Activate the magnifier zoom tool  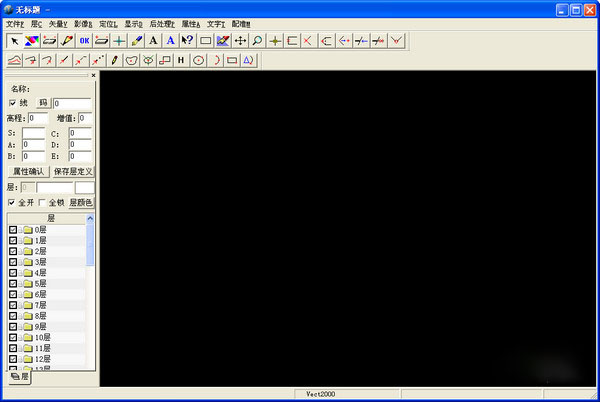click(257, 41)
